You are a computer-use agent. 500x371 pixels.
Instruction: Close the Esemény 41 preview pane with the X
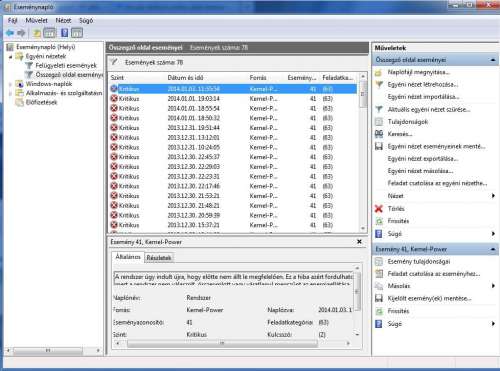click(359, 242)
